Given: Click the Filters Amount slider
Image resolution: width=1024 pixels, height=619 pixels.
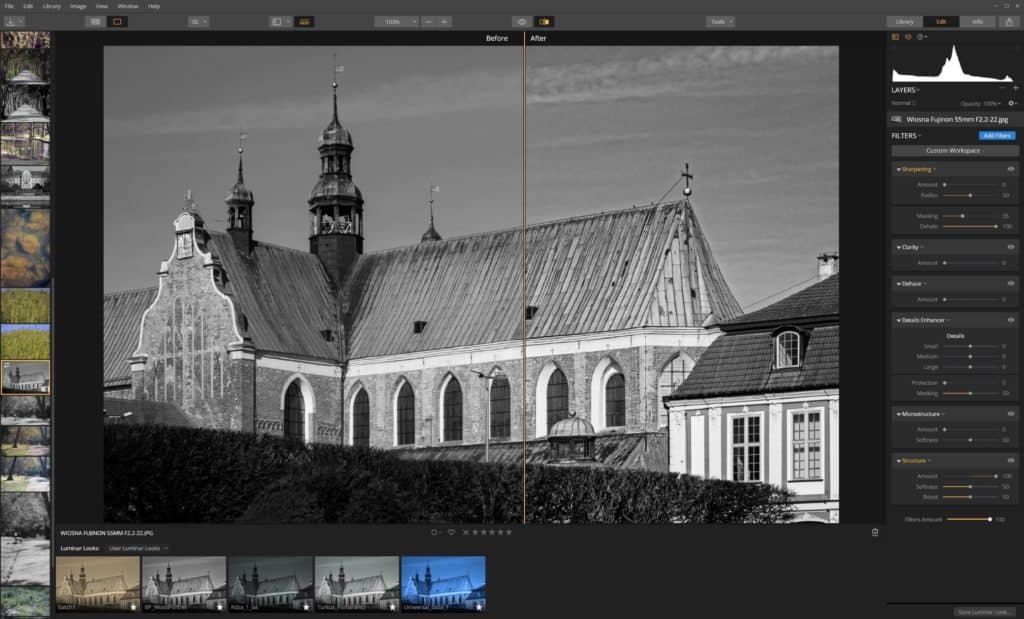Looking at the screenshot, I should click(x=968, y=519).
